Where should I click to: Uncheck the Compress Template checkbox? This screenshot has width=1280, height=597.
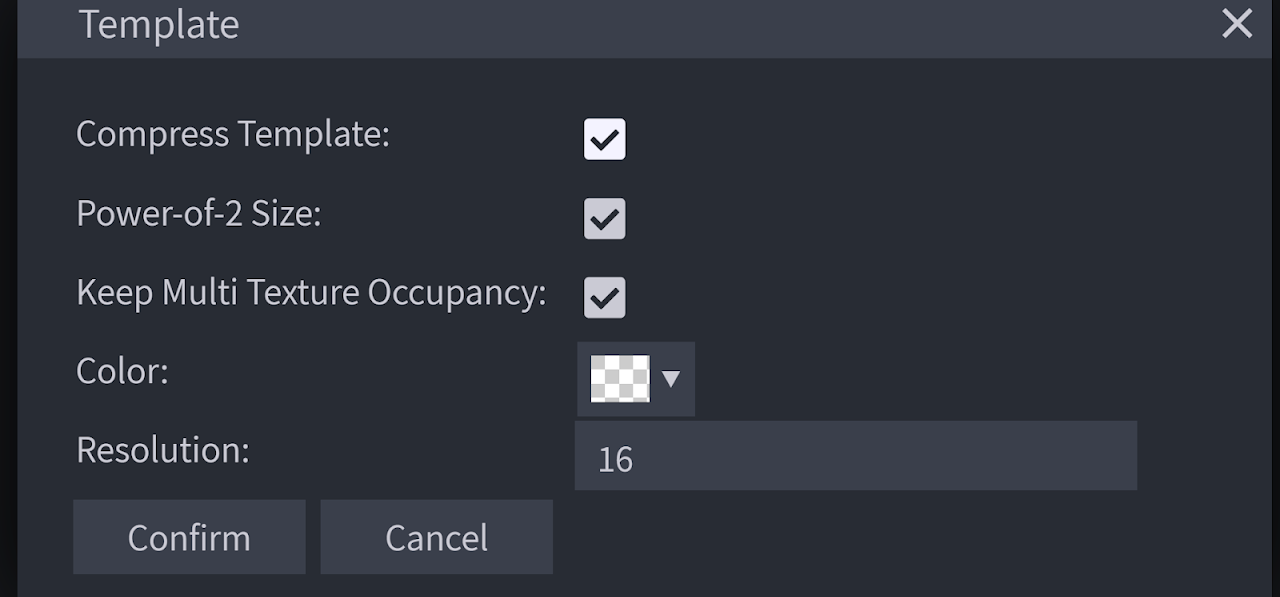(x=605, y=140)
